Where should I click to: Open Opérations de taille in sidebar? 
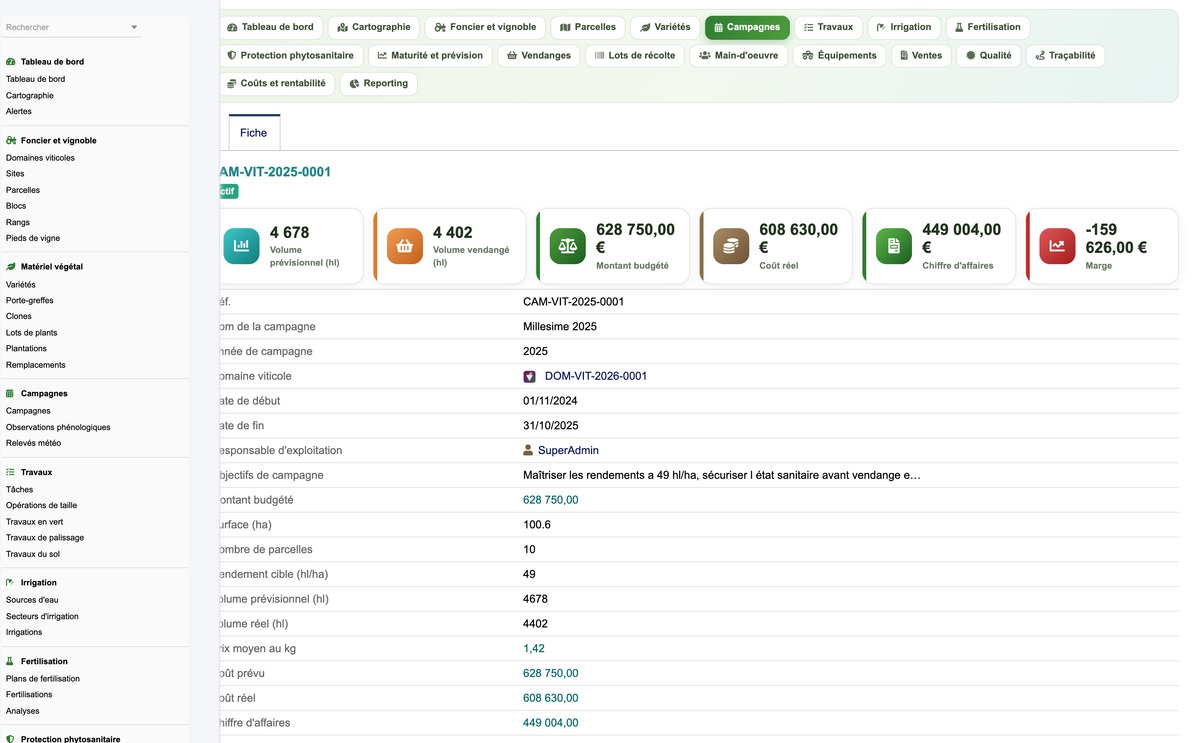tap(41, 506)
